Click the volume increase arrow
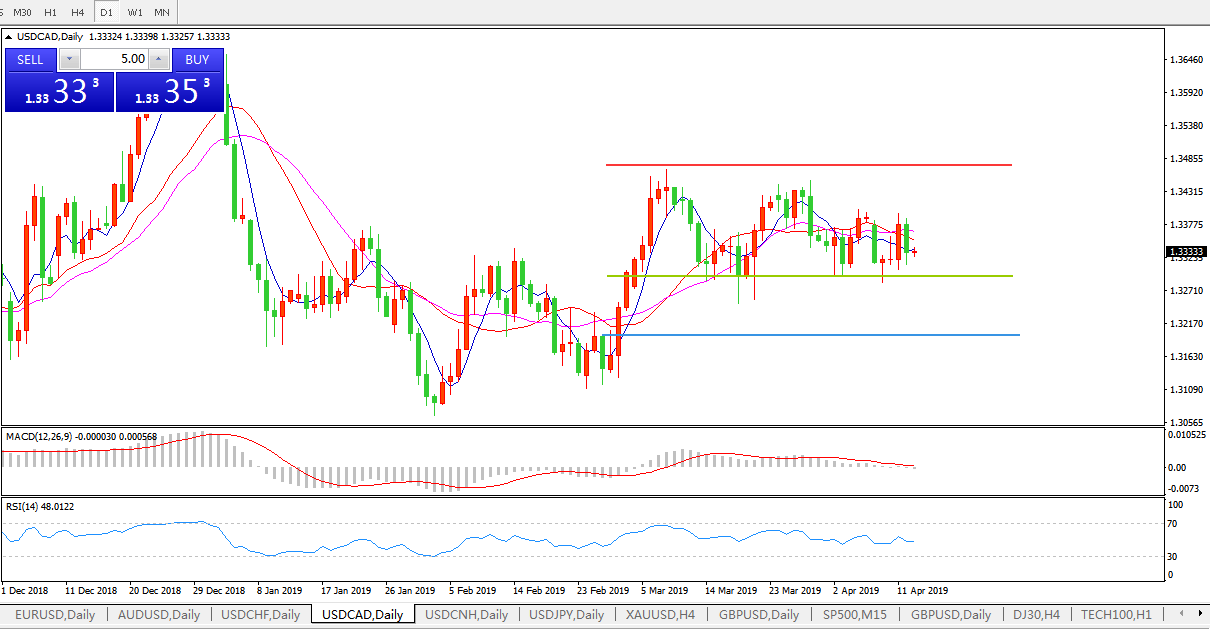Viewport: 1210px width, 629px height. 157,59
